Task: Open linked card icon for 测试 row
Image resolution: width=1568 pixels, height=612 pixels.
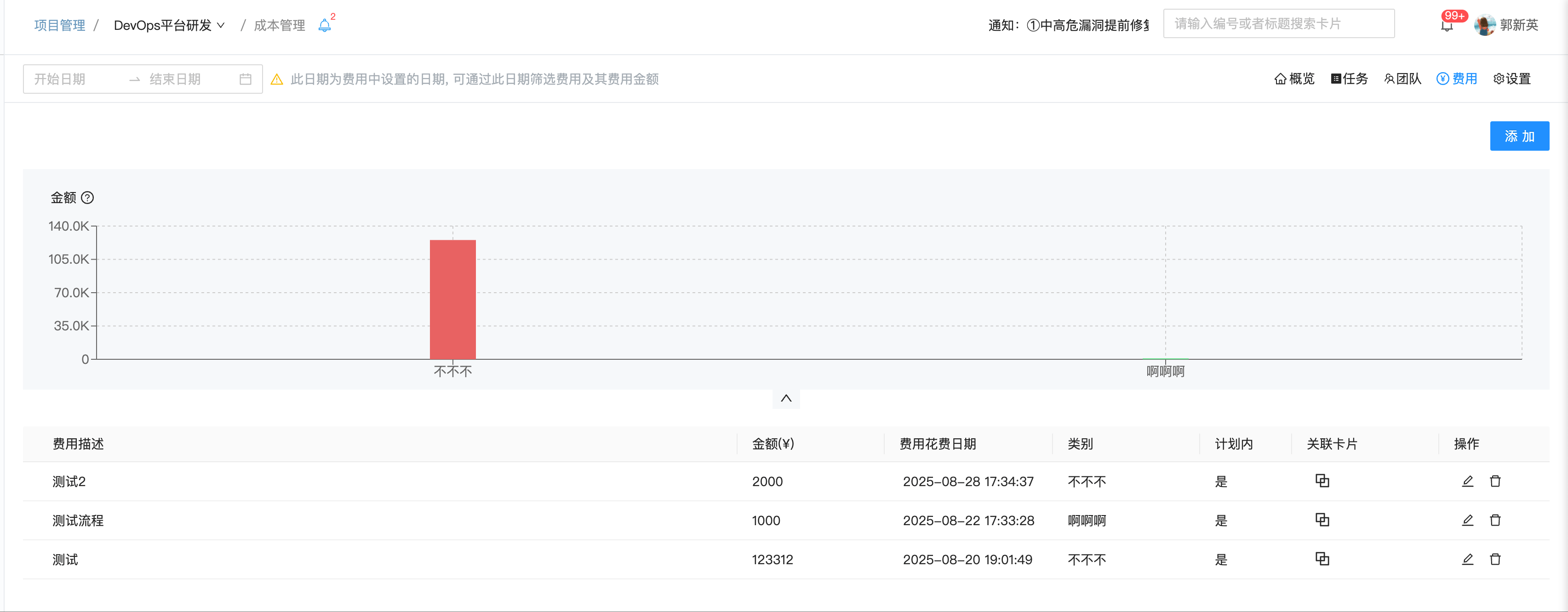Action: point(1322,558)
